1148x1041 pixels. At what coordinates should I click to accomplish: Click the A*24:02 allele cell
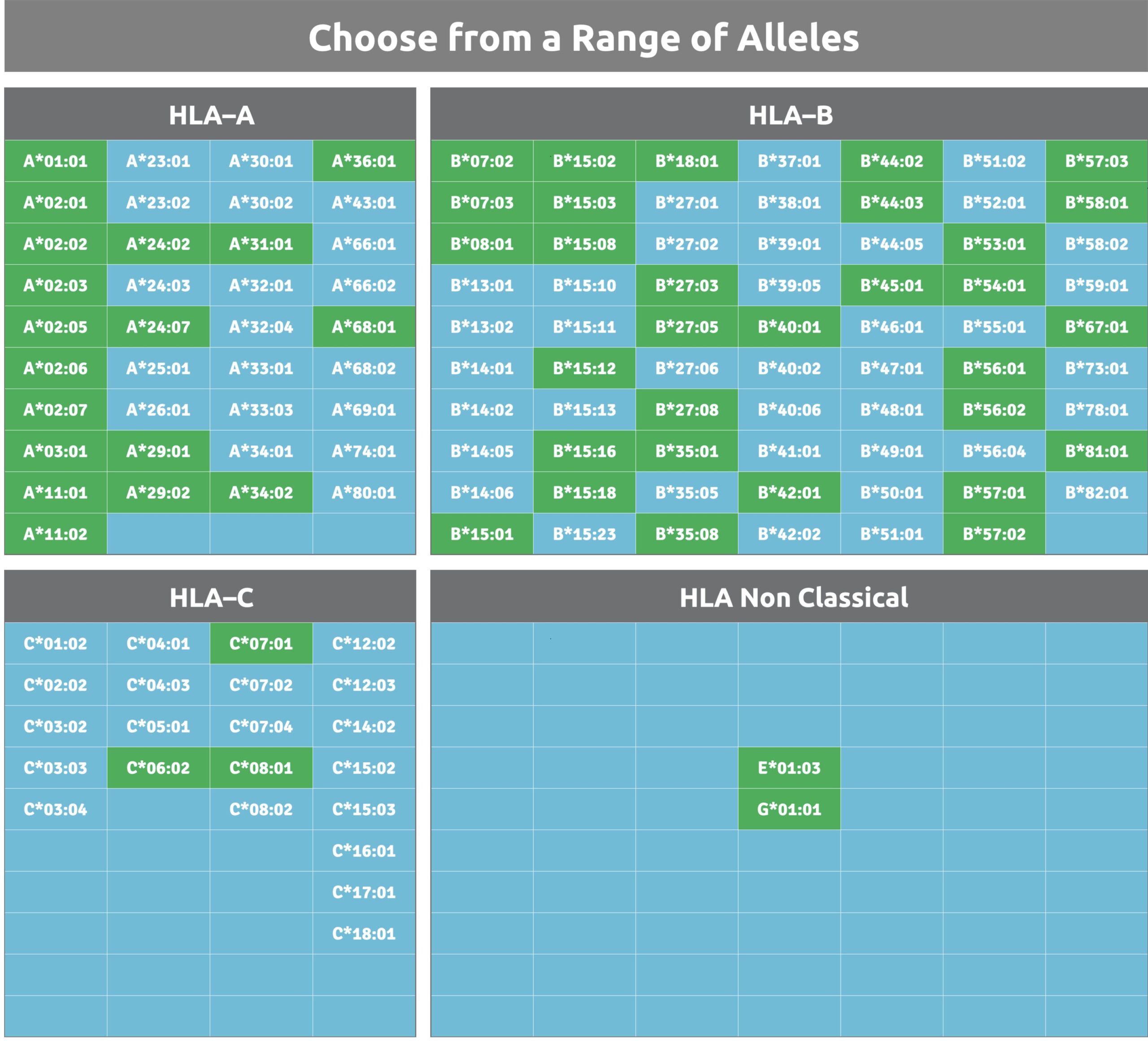point(158,244)
